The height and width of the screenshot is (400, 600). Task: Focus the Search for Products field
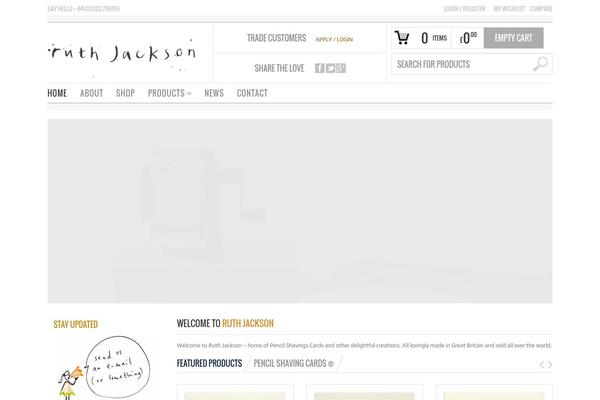[472, 64]
